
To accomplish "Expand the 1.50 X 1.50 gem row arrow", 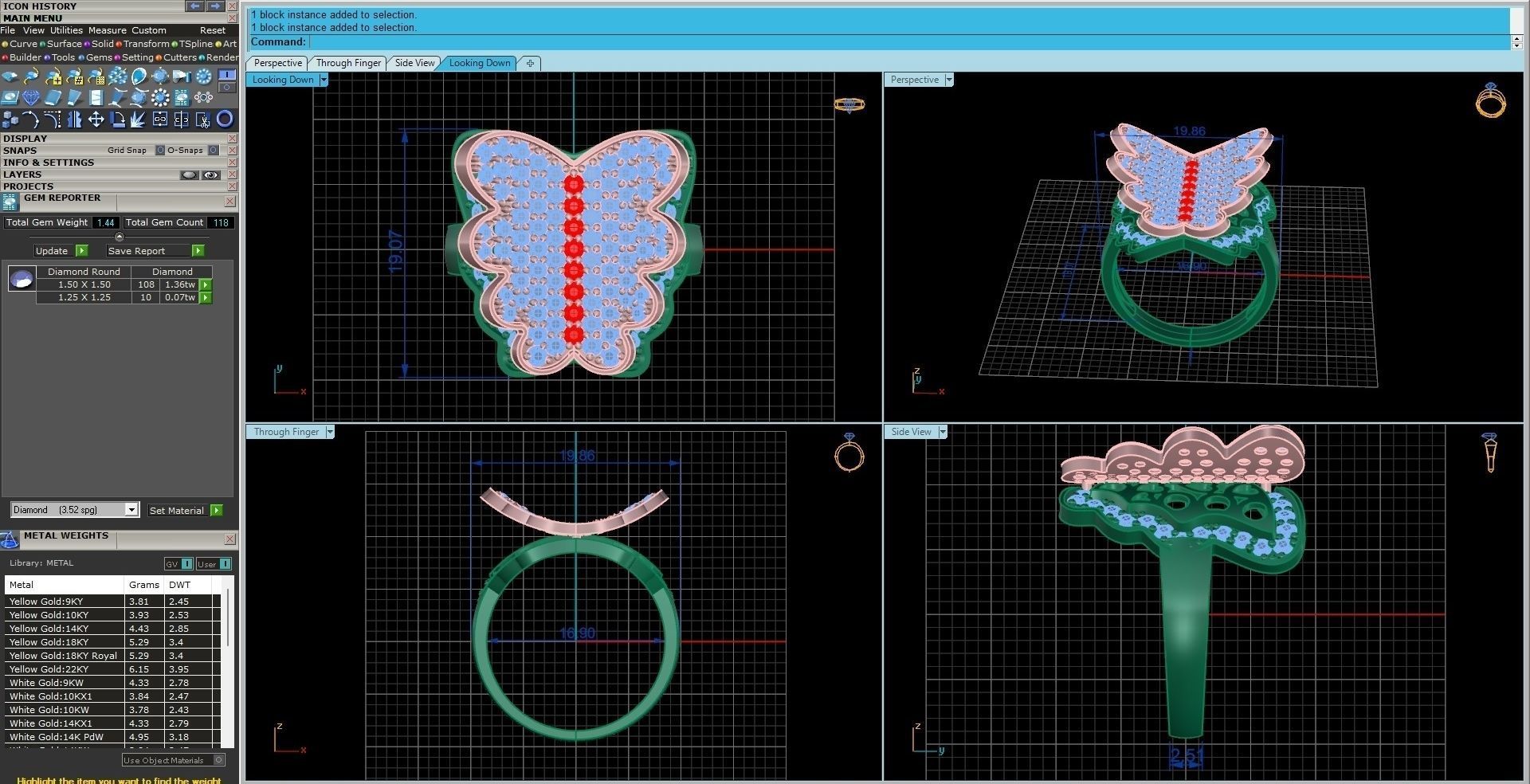I will point(206,284).
